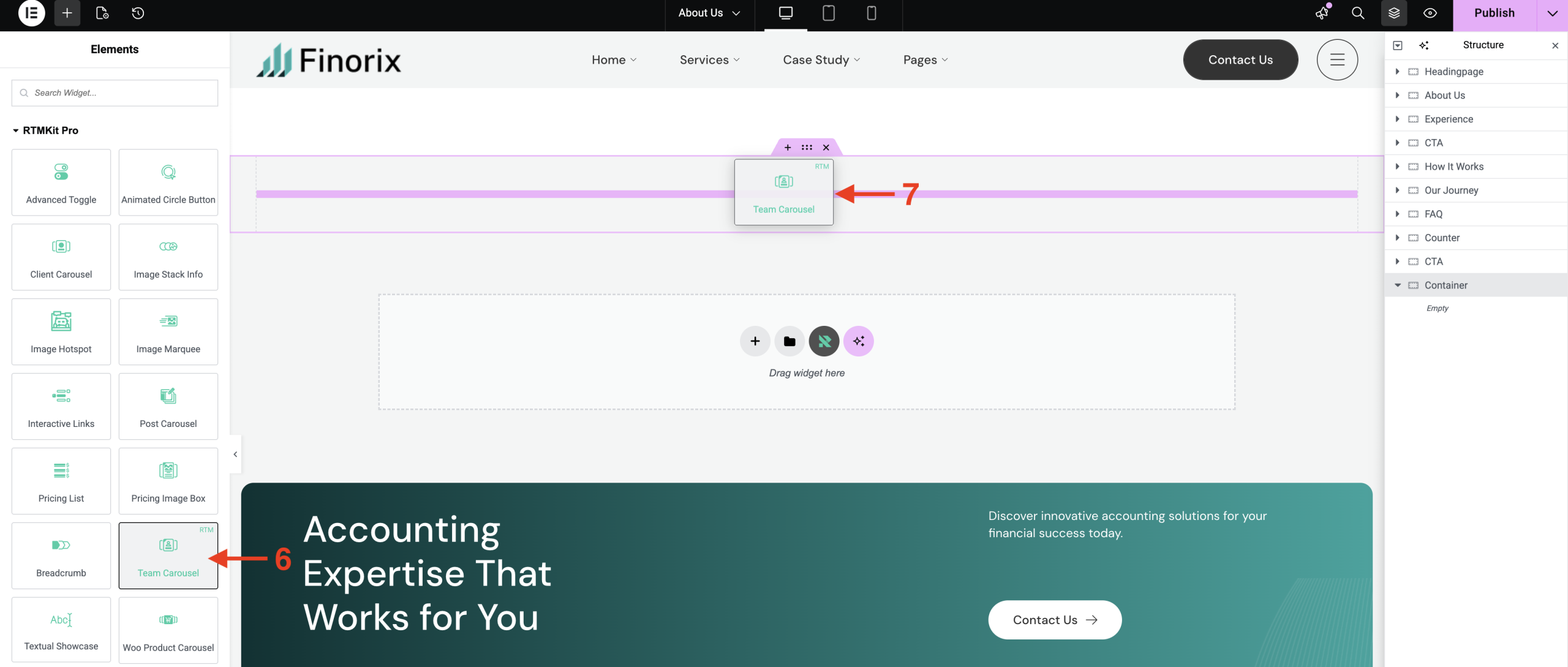Switch to tablet responsive view
Viewport: 1568px width, 667px height.
[x=828, y=13]
